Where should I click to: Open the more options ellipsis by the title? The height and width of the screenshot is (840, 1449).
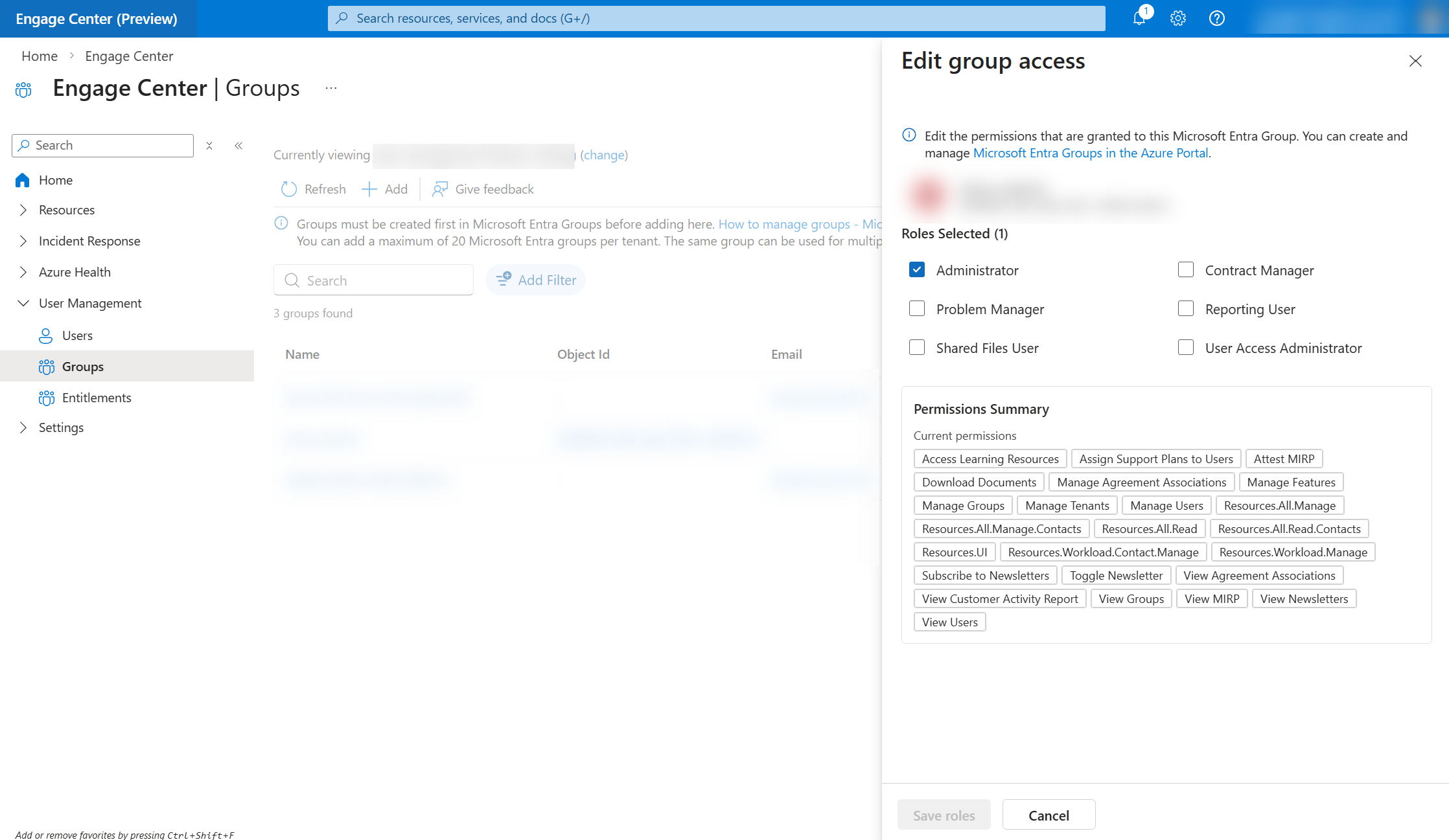[331, 88]
